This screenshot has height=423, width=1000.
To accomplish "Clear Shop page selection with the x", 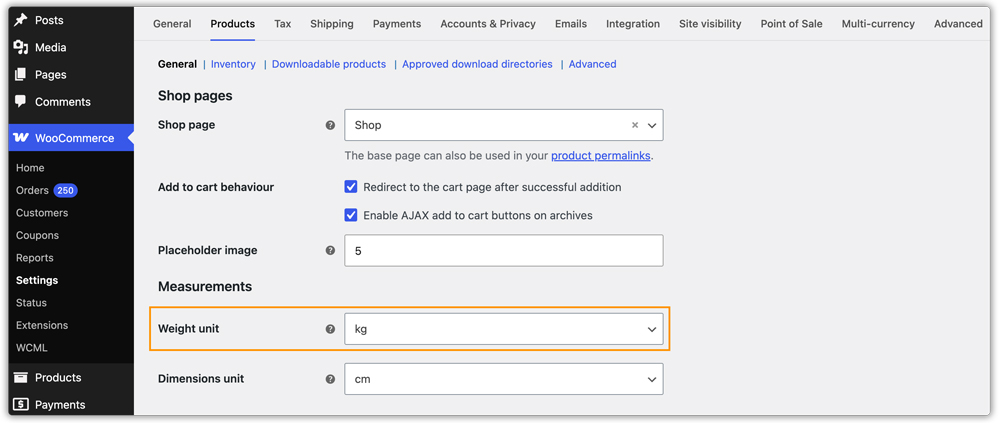I will [x=635, y=125].
